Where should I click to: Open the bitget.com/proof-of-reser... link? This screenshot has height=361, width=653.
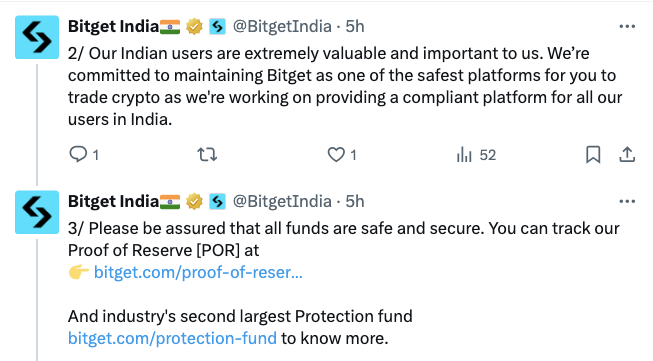click(x=198, y=272)
